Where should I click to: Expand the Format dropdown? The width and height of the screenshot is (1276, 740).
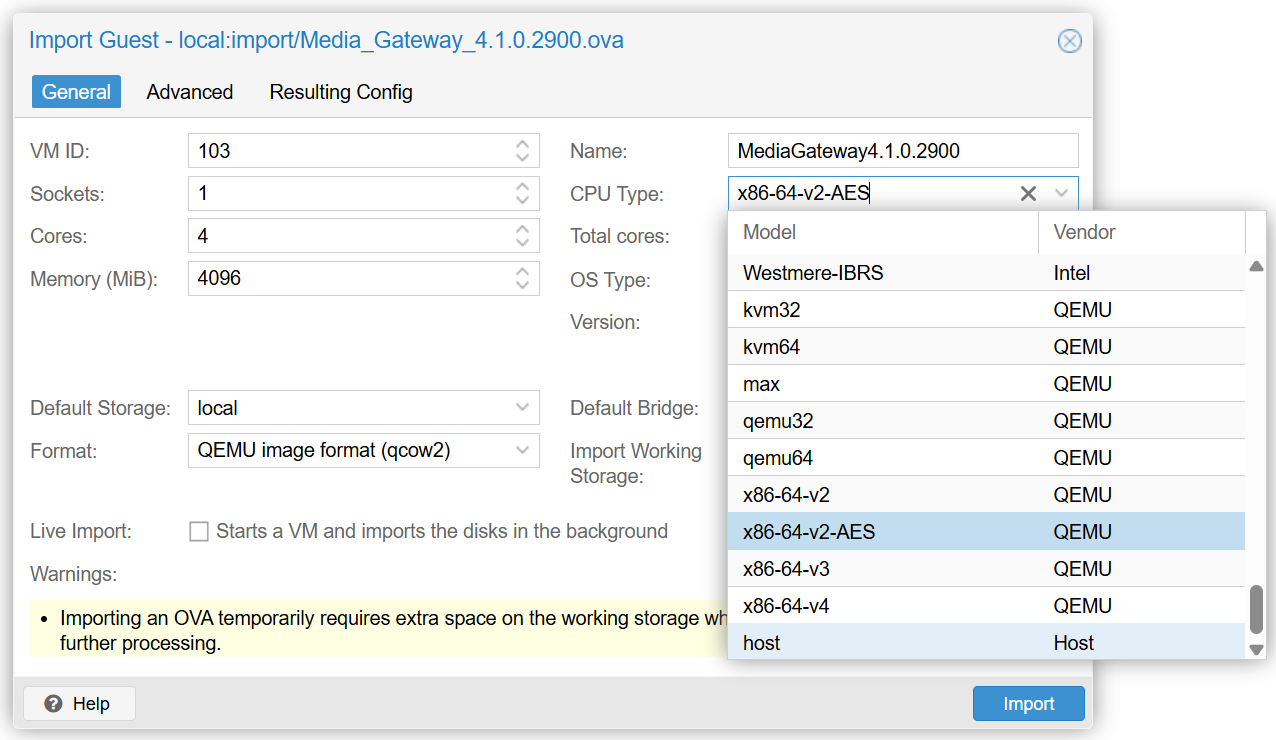522,451
